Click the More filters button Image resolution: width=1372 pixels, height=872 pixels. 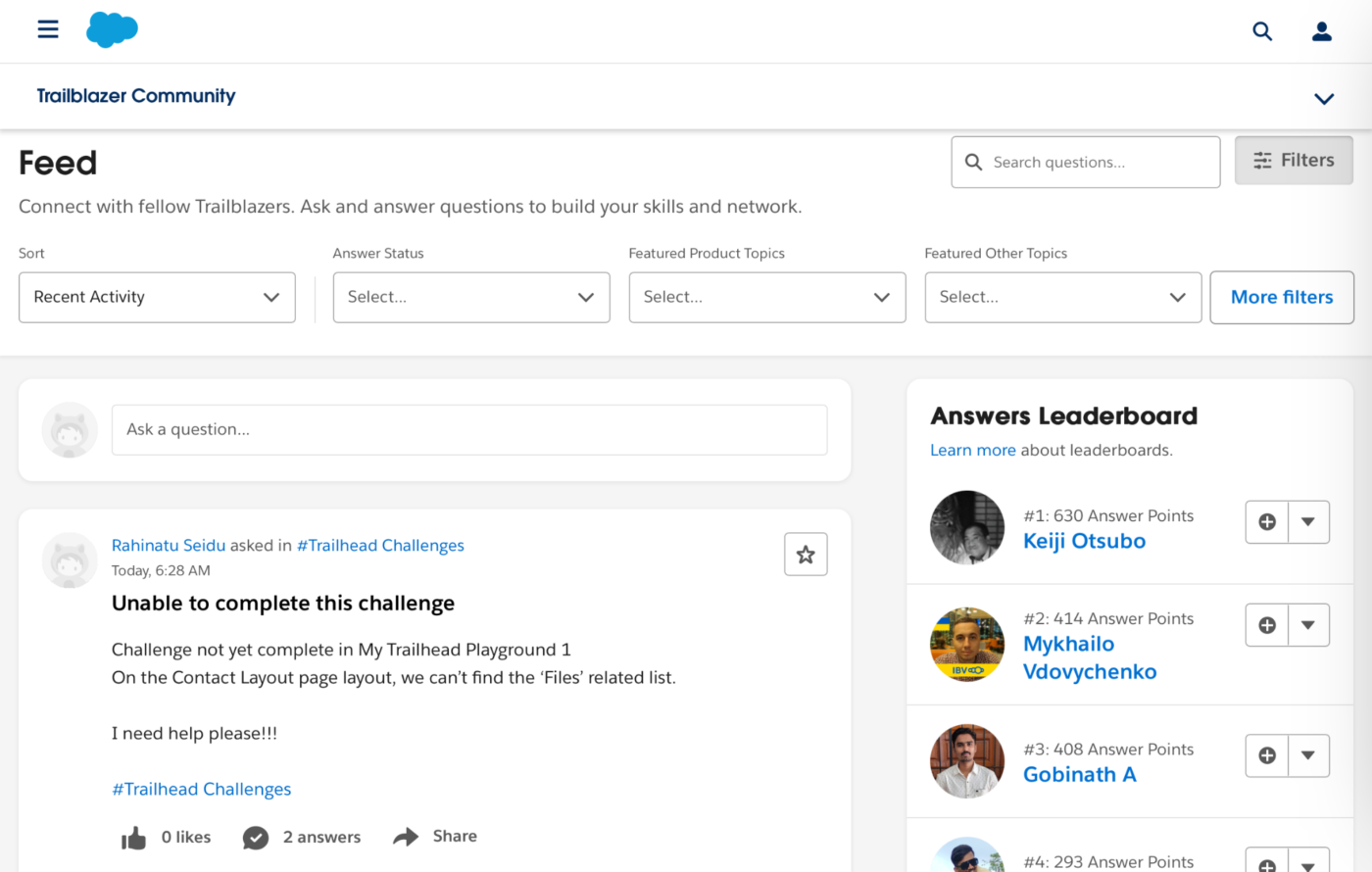click(1282, 297)
